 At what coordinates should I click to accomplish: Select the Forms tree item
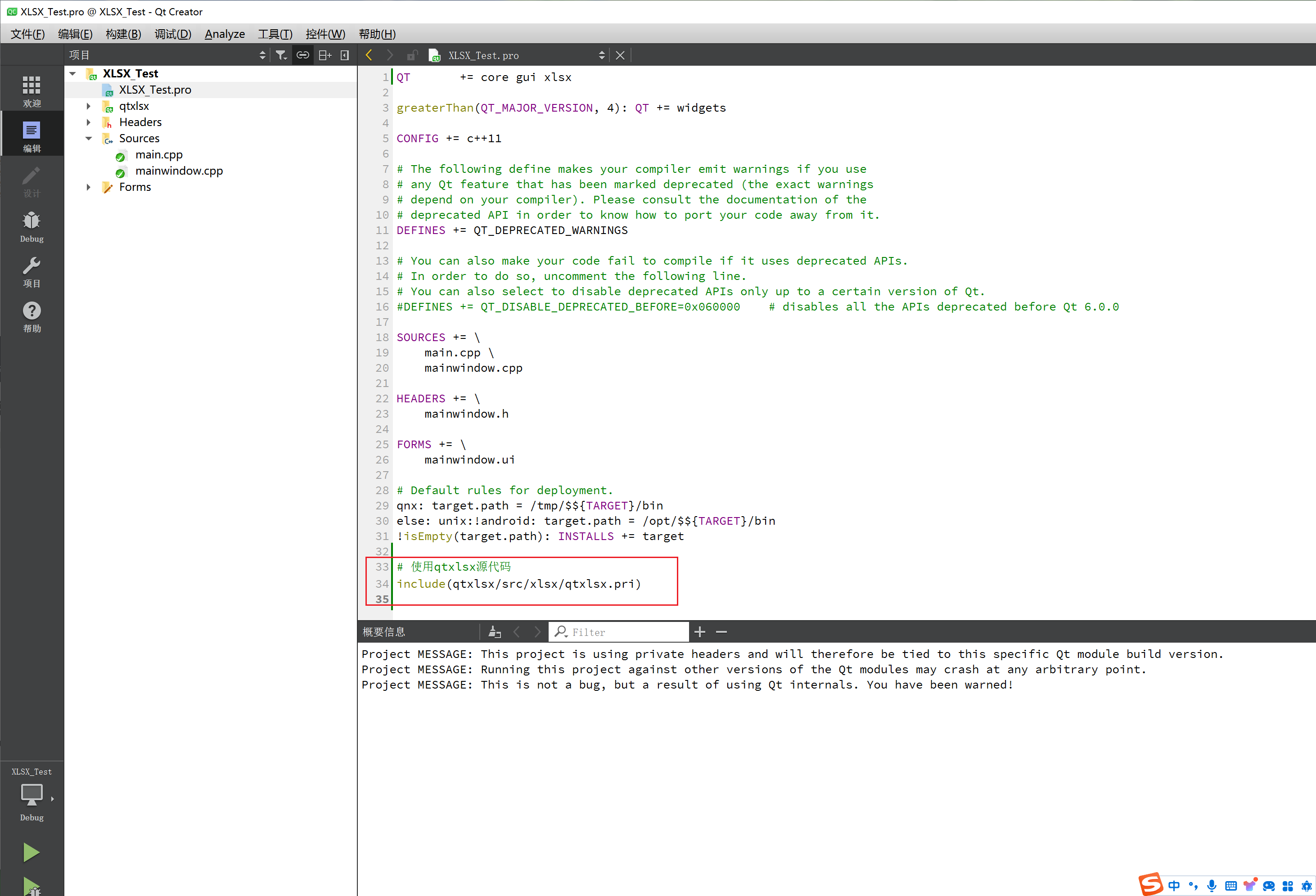coord(135,187)
